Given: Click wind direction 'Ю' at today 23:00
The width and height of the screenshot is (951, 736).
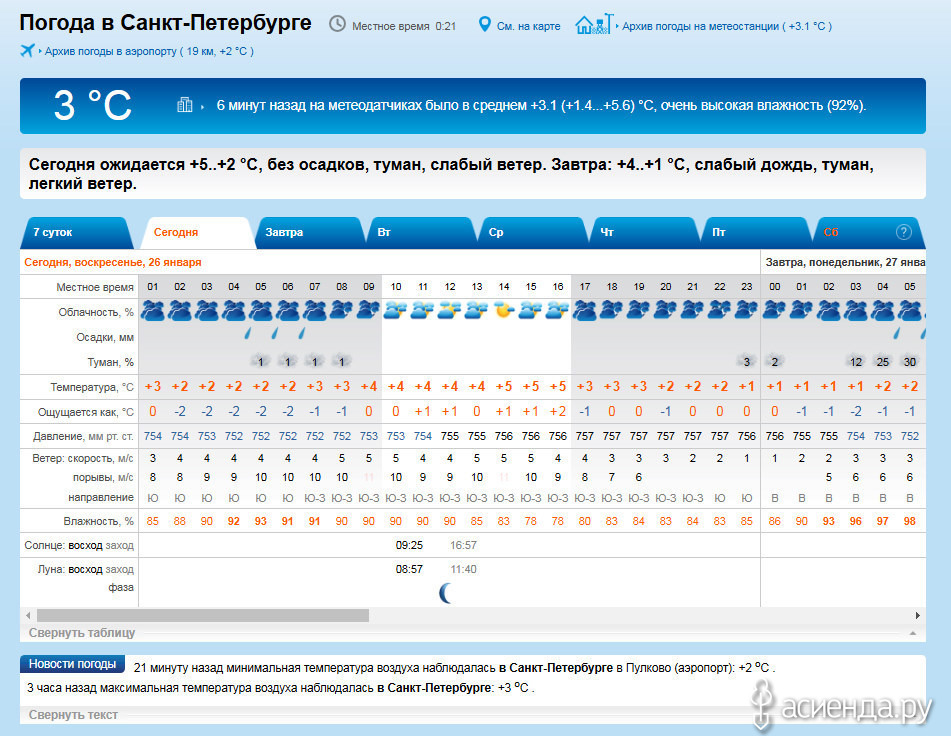Looking at the screenshot, I should [747, 498].
